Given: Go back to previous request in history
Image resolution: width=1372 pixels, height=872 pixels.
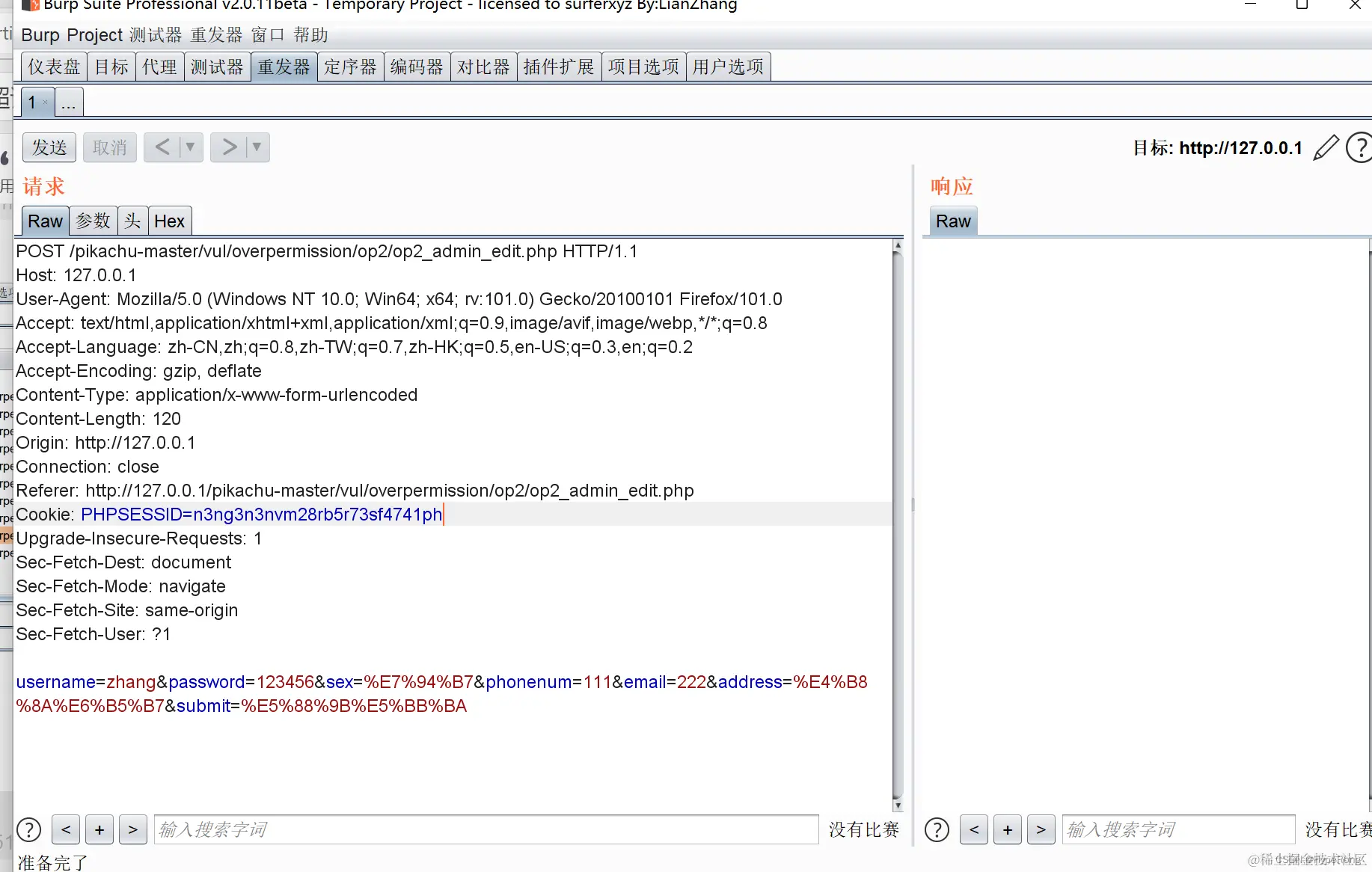Looking at the screenshot, I should point(162,147).
